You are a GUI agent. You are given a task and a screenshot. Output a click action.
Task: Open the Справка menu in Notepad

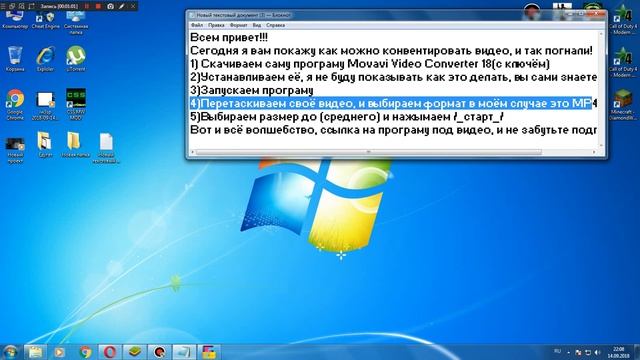click(x=276, y=25)
